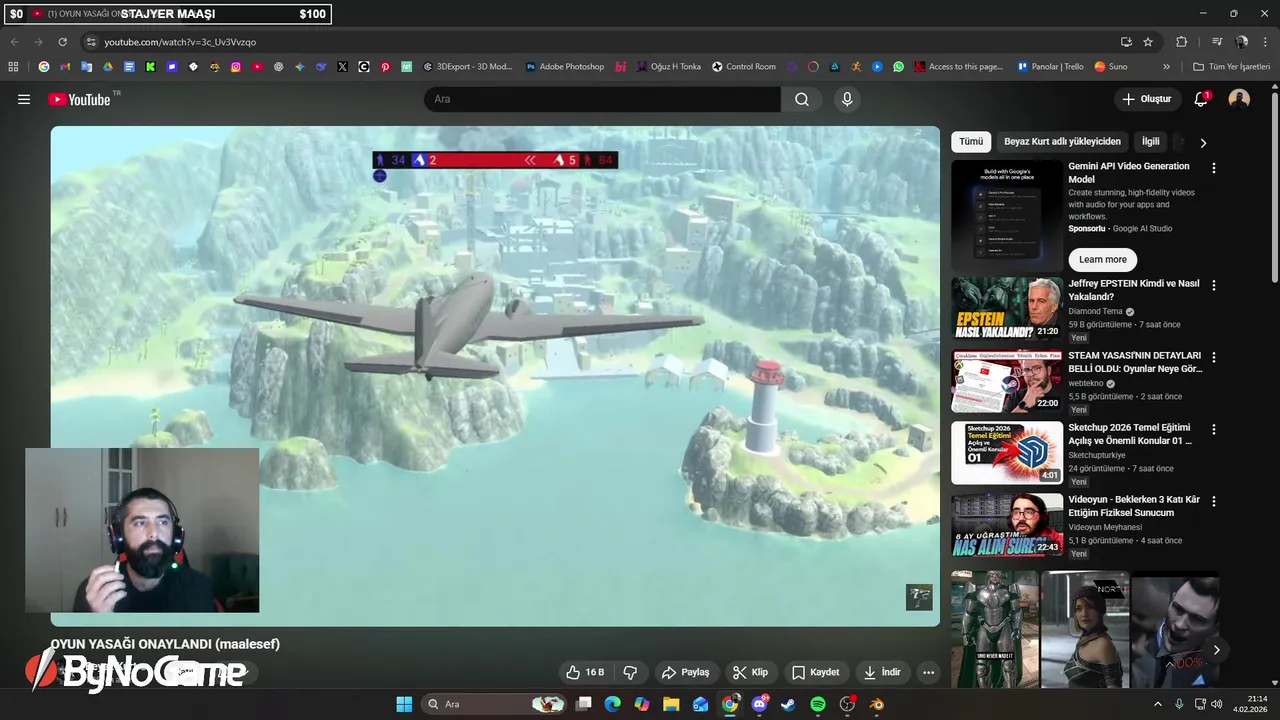
Task: Open options menu for Sketchup 2026 video
Action: click(x=1214, y=429)
